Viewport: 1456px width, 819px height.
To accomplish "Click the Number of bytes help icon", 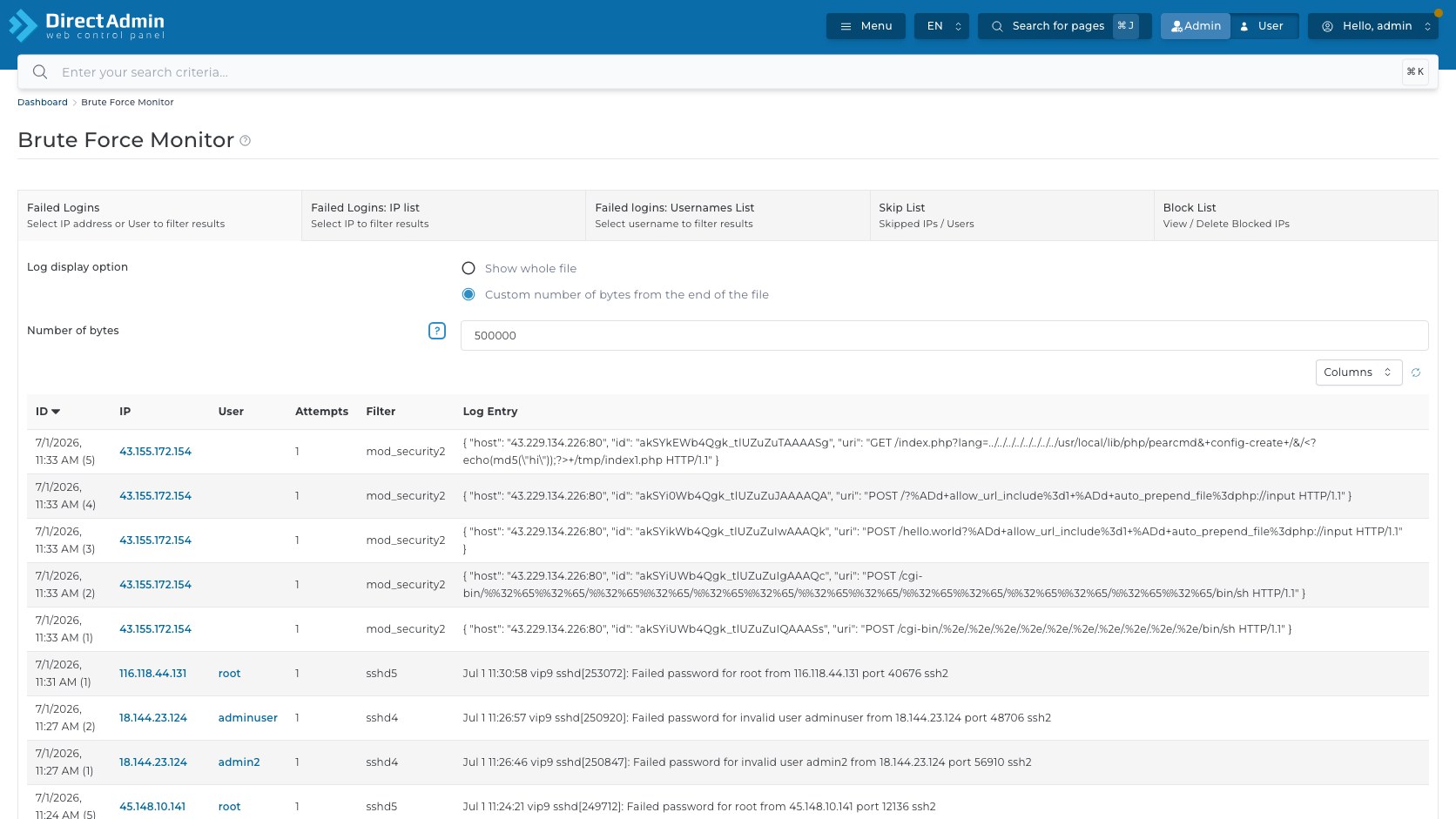I will [x=437, y=331].
